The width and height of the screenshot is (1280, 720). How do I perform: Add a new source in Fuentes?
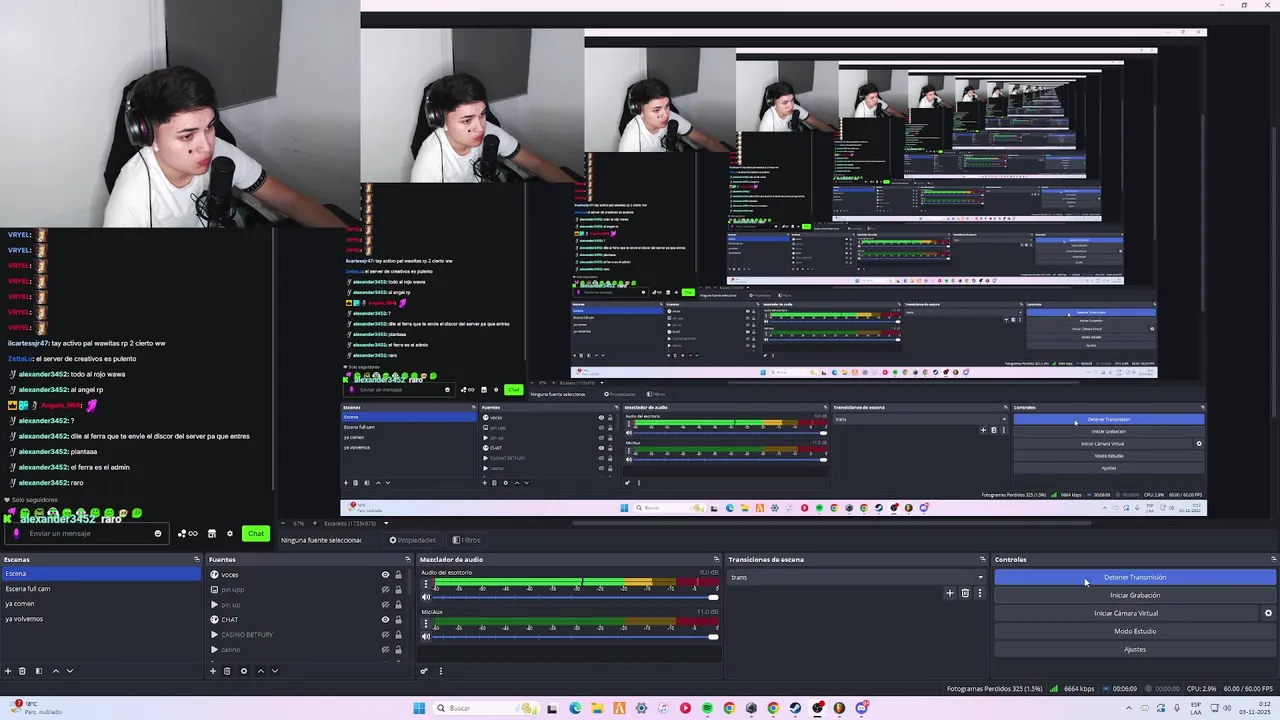coord(212,671)
